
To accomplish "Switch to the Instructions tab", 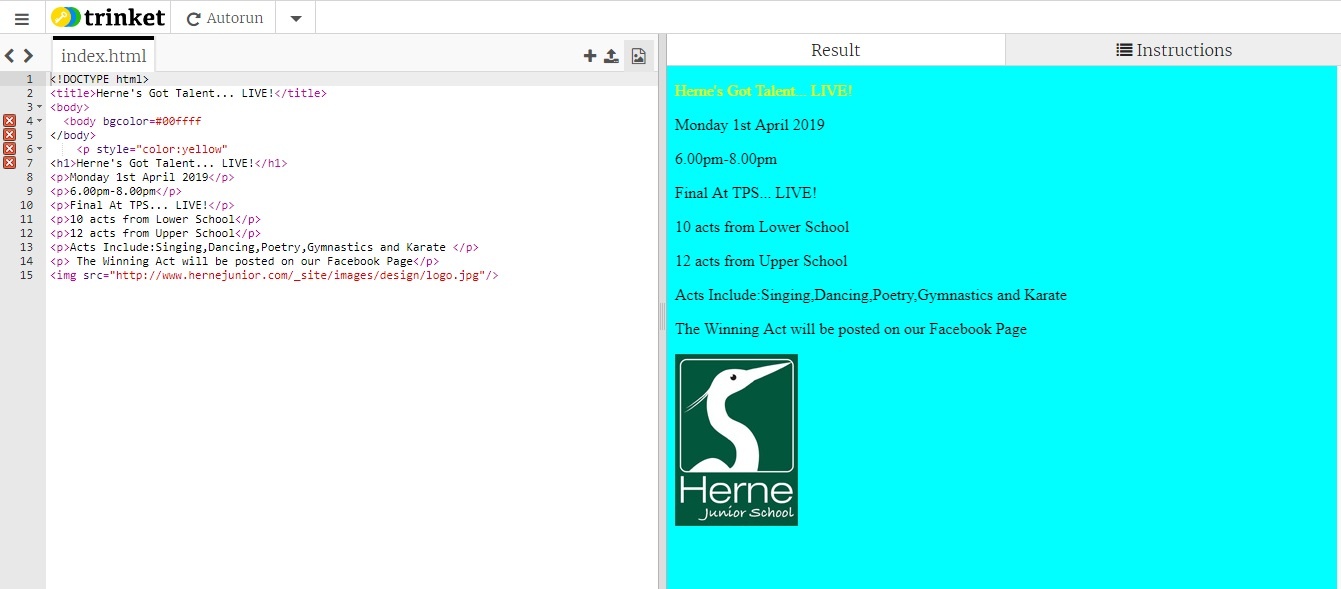I will click(x=1173, y=50).
